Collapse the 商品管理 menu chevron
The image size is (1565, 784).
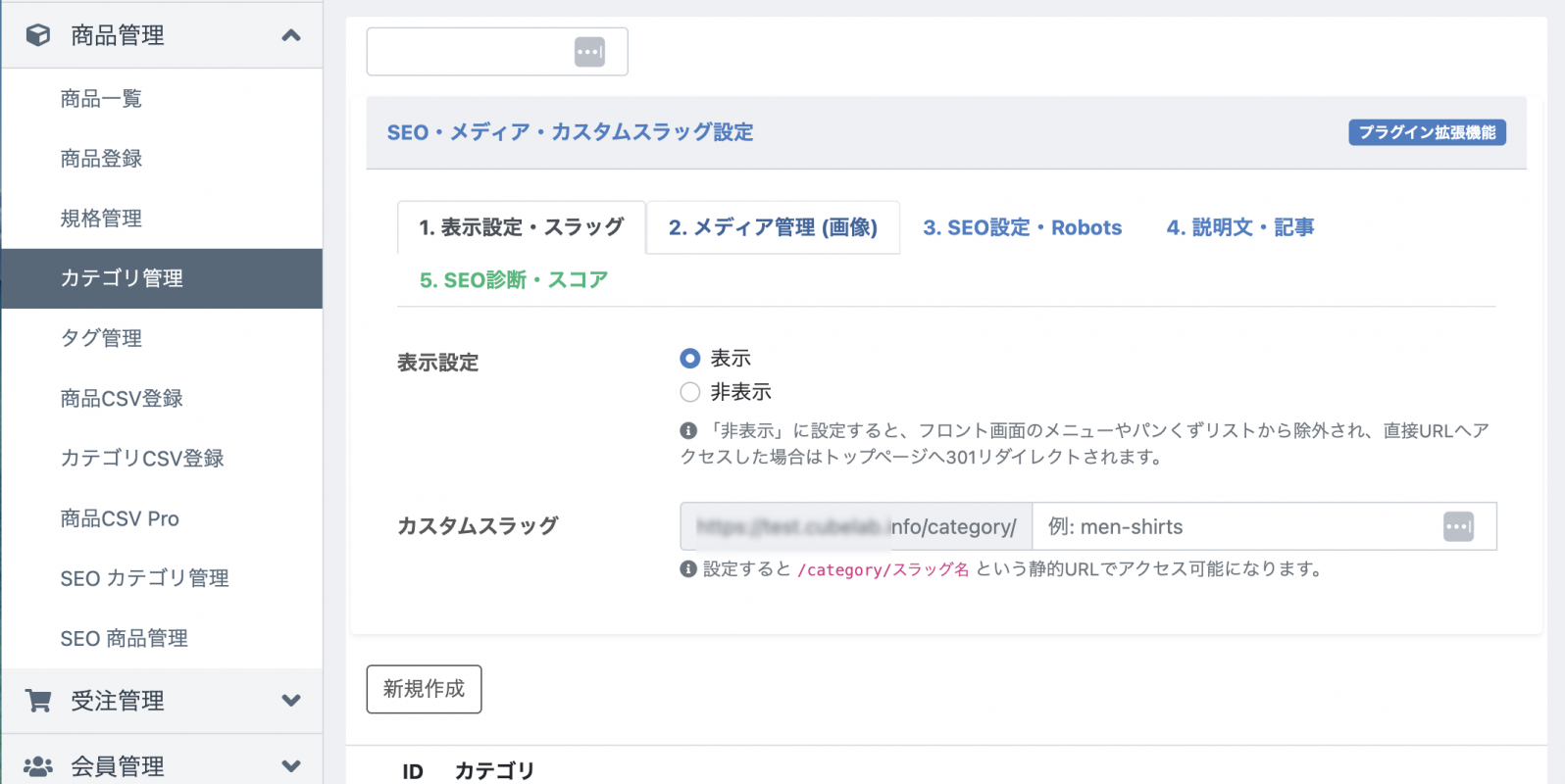(291, 35)
